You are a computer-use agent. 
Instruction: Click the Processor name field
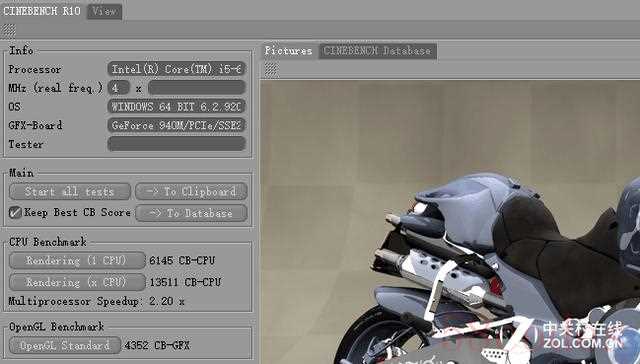pos(177,69)
